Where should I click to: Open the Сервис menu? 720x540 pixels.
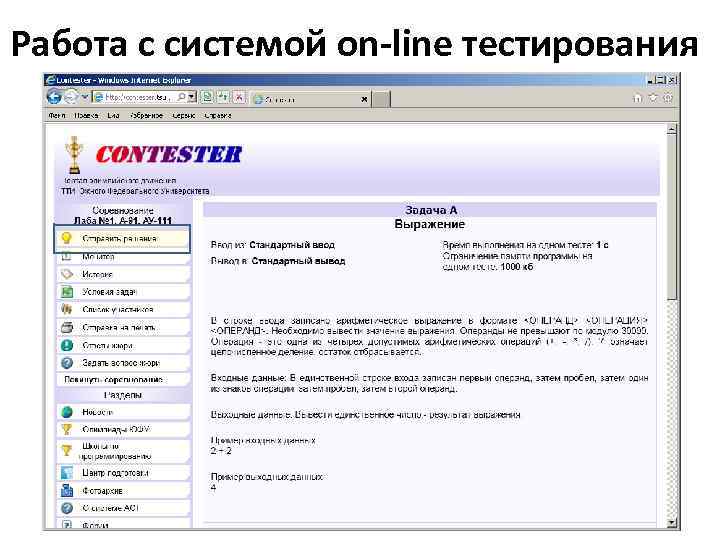(184, 116)
